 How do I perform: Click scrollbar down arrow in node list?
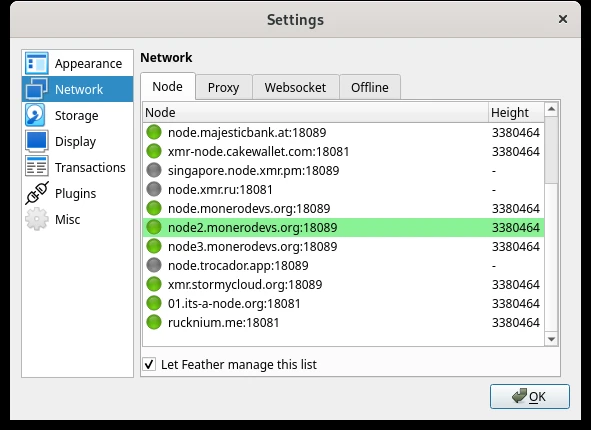point(551,339)
